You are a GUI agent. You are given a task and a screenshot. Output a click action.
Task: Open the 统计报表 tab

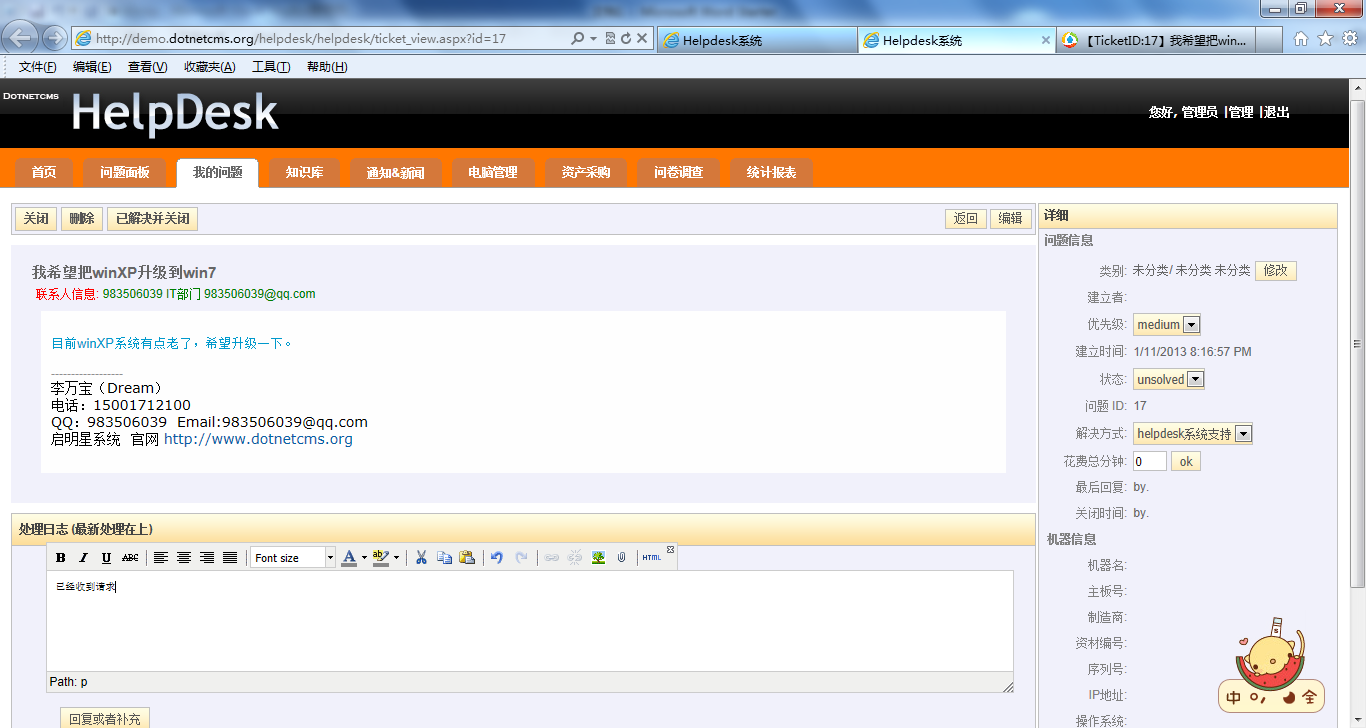click(772, 173)
